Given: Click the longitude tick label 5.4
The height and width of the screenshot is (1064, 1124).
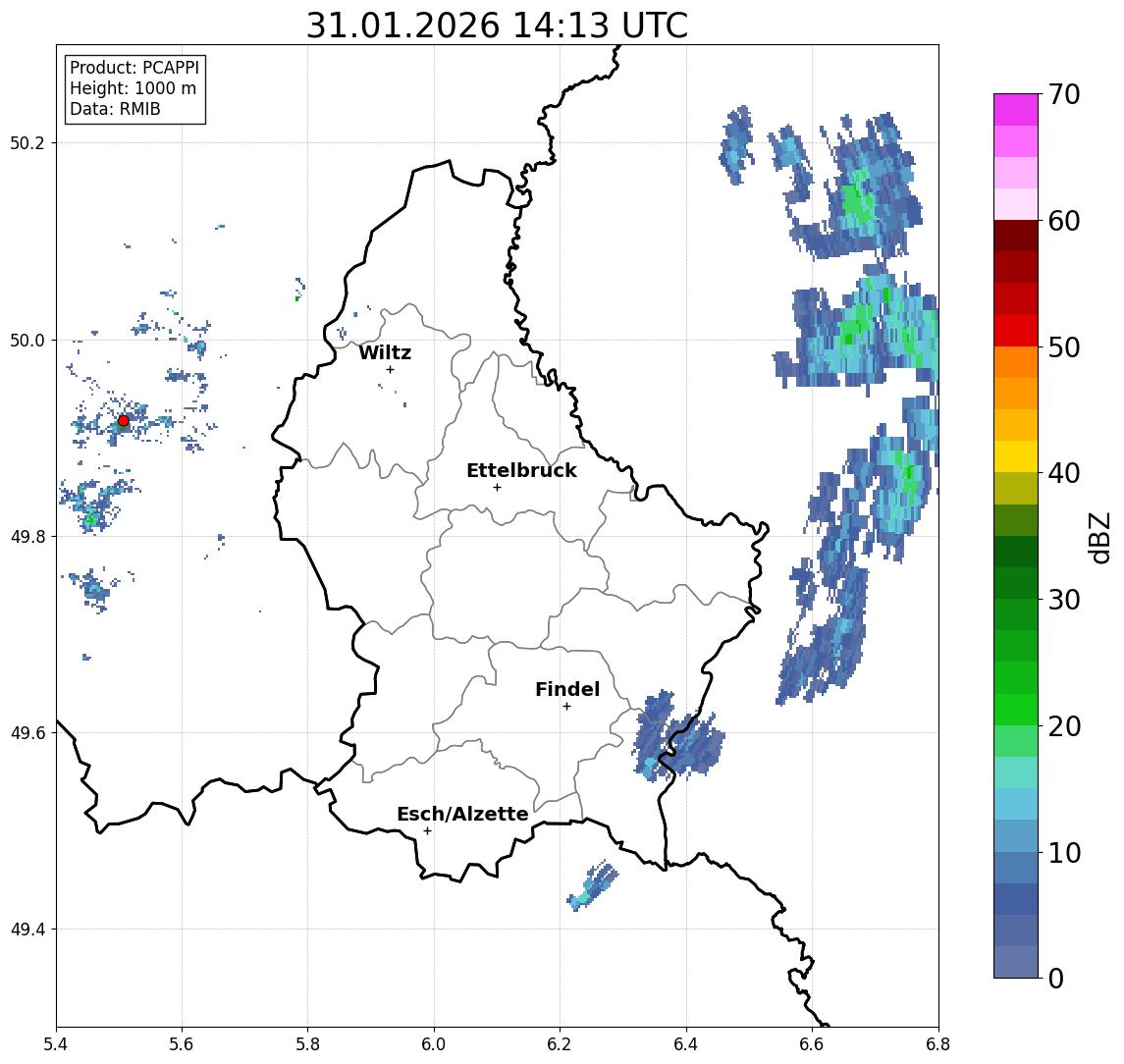Looking at the screenshot, I should (x=56, y=1044).
